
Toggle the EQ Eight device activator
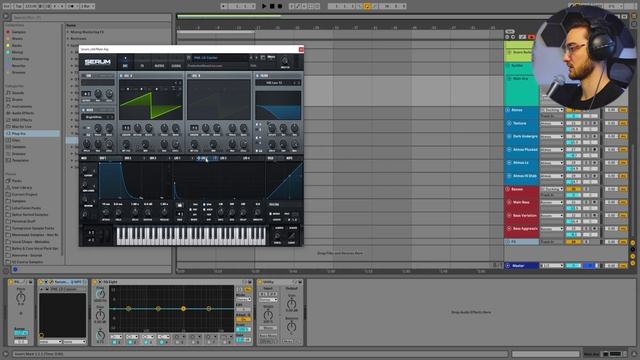tap(95, 282)
